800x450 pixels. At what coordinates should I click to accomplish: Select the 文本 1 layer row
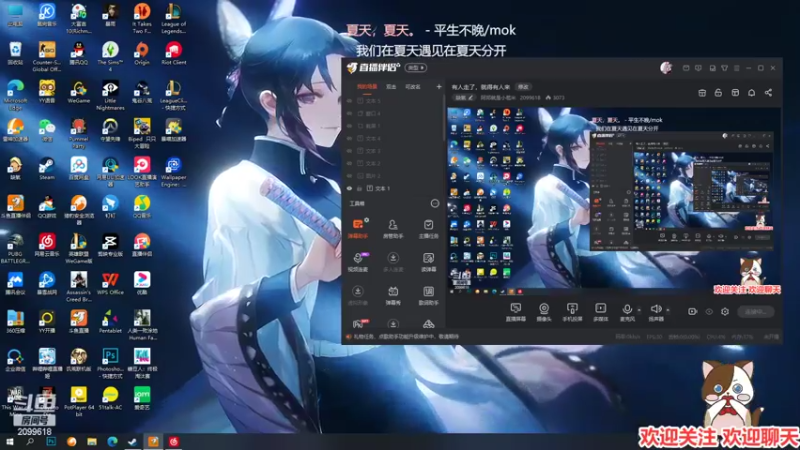pyautogui.click(x=393, y=188)
